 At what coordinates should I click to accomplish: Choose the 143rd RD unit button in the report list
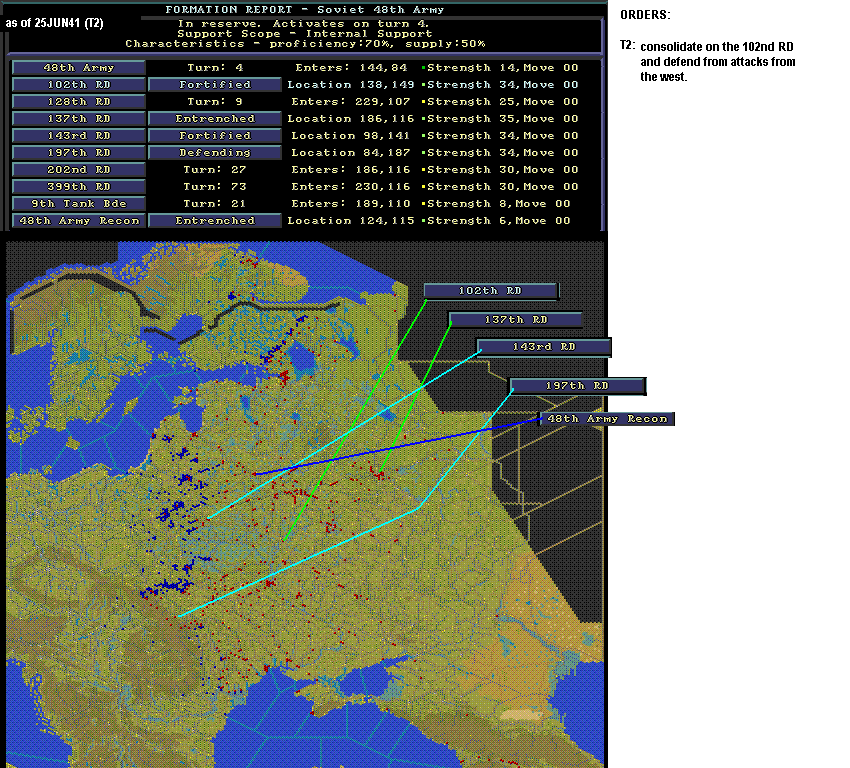pyautogui.click(x=79, y=135)
